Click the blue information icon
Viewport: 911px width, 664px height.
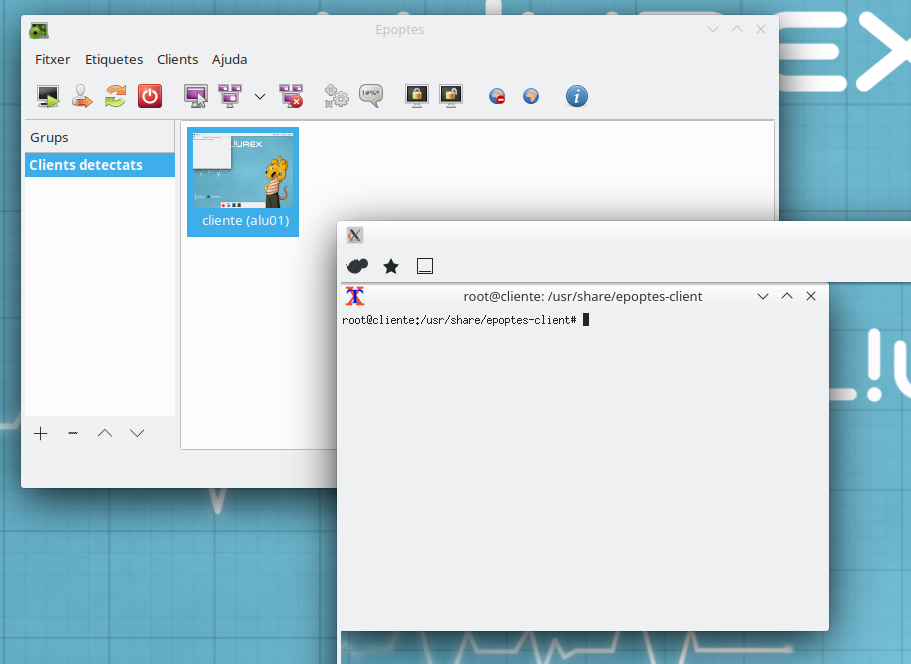coord(577,96)
